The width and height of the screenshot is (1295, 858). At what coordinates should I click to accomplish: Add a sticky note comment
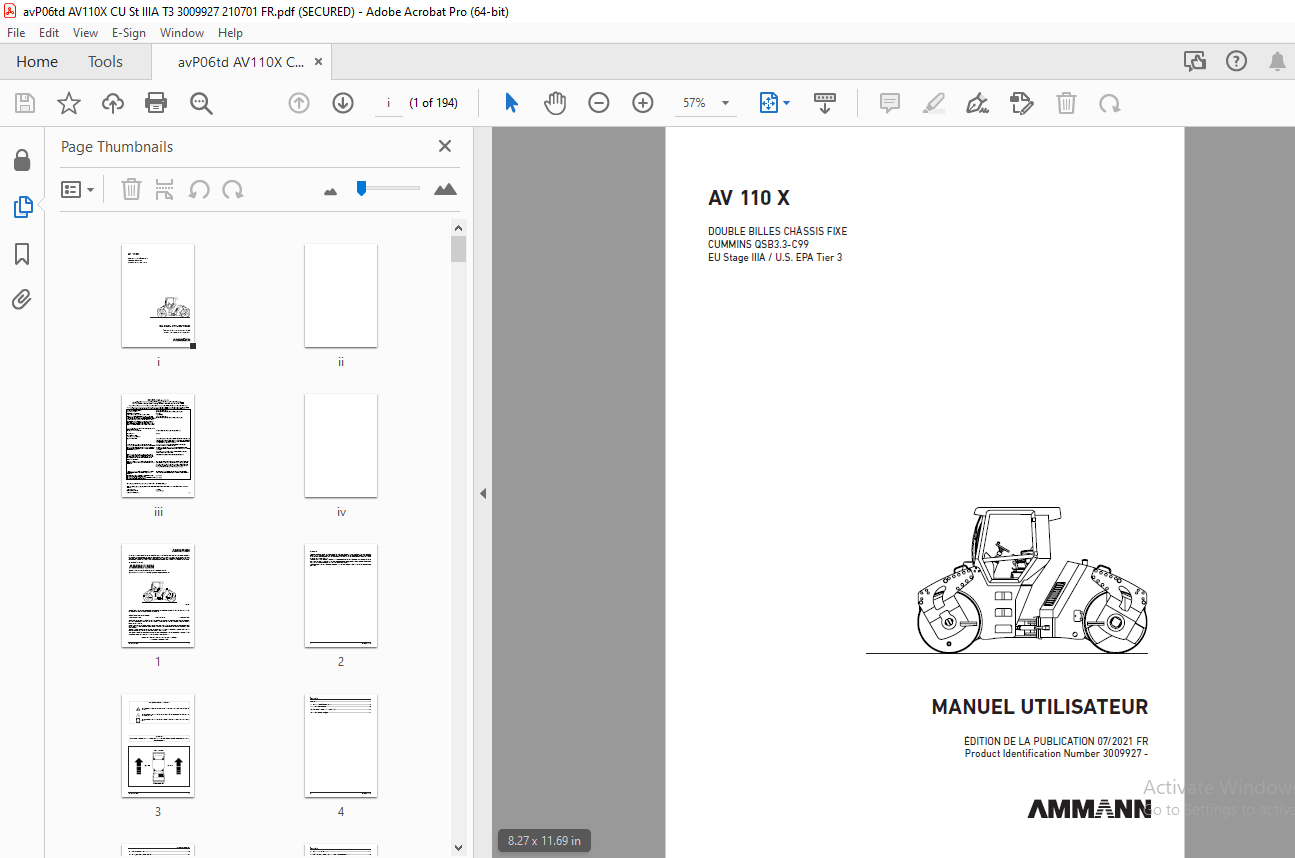coord(890,103)
